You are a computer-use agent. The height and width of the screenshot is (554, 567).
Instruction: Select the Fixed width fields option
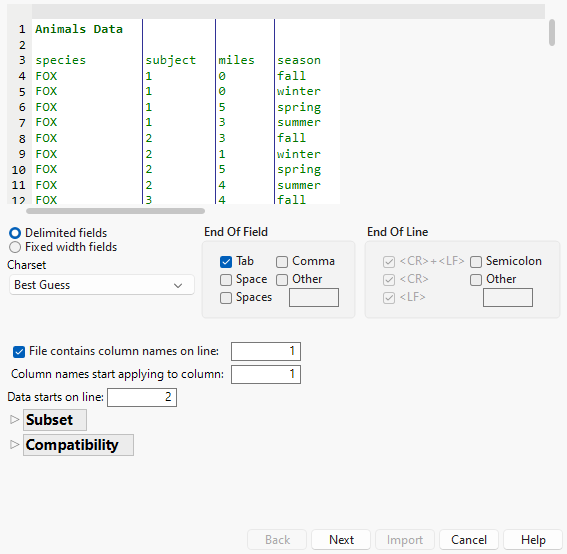[x=15, y=247]
